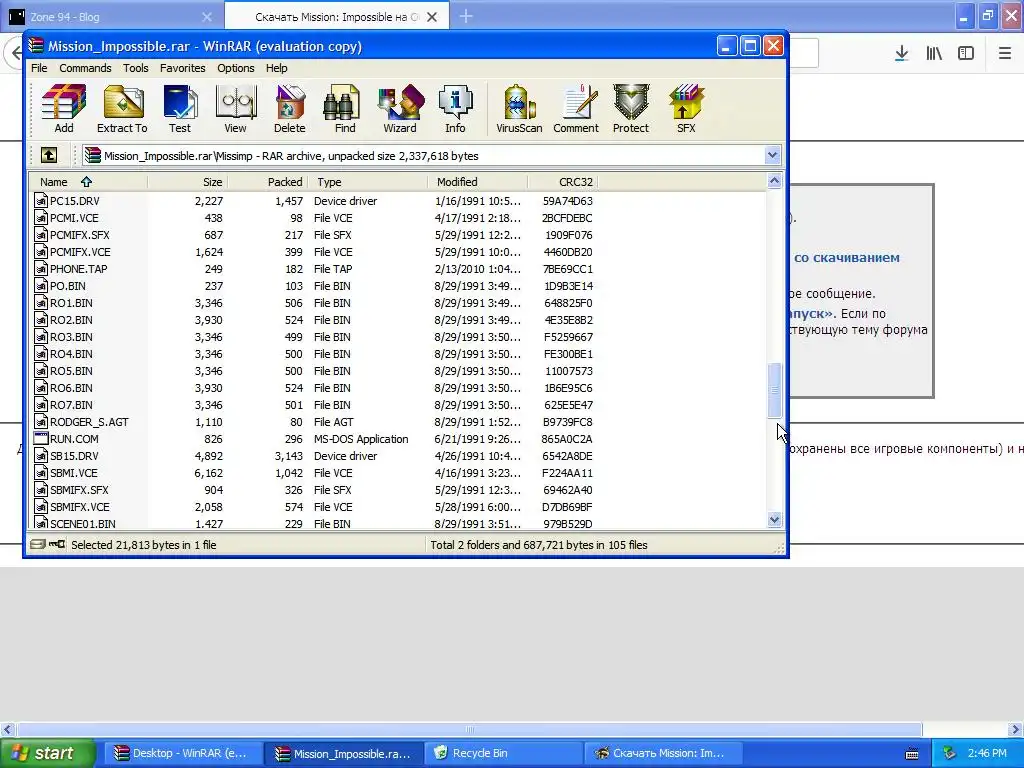Click the Protect archive icon

coord(631,108)
